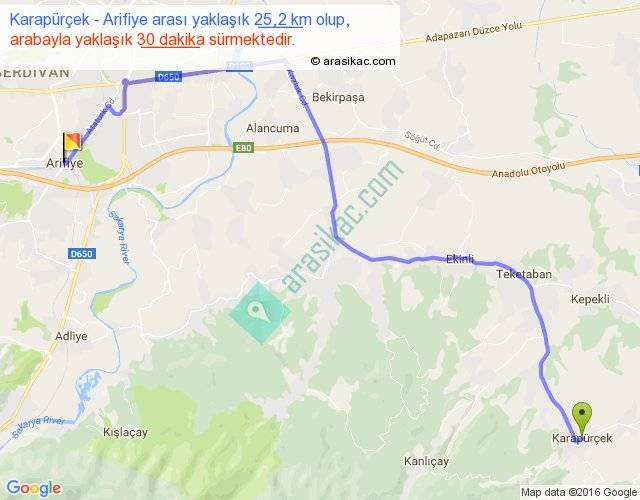Click the Teketaban village label
Image resolution: width=640 pixels, height=500 pixels.
524,274
